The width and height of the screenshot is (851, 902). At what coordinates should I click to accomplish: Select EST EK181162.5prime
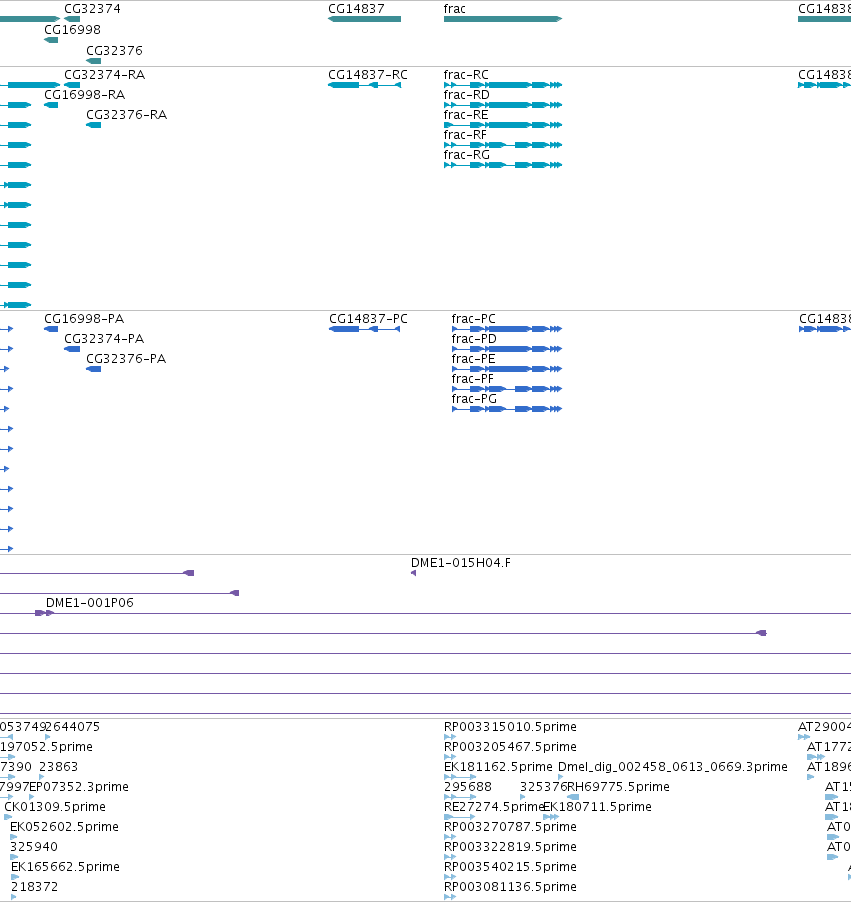point(460,777)
